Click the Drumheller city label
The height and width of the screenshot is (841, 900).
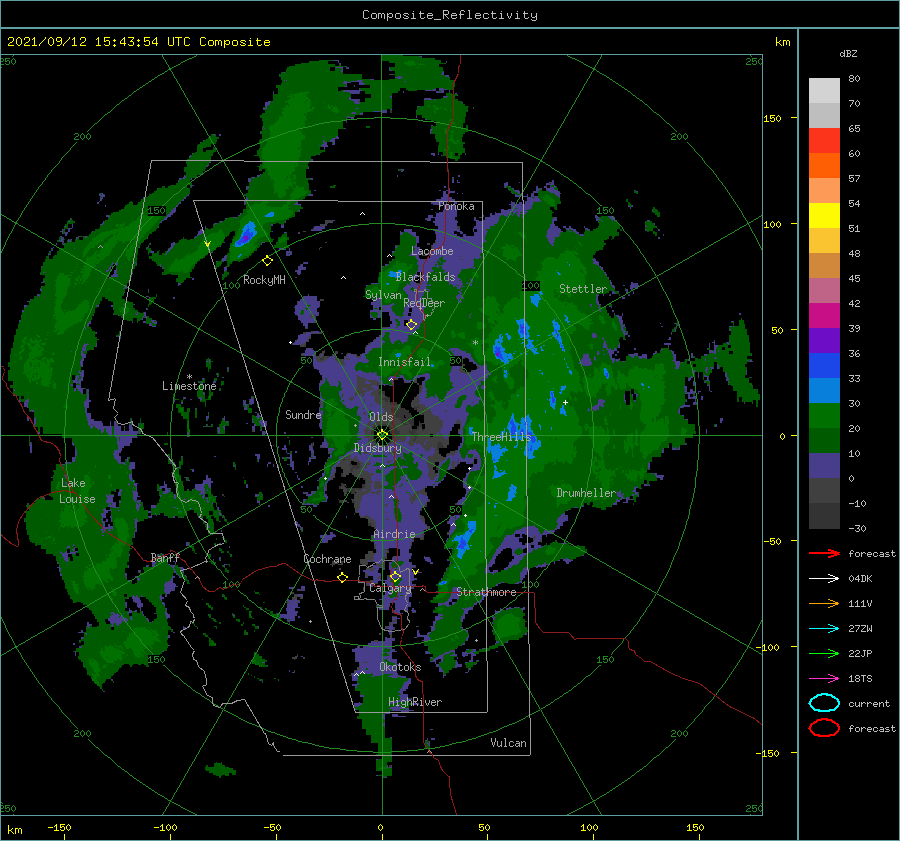[586, 493]
